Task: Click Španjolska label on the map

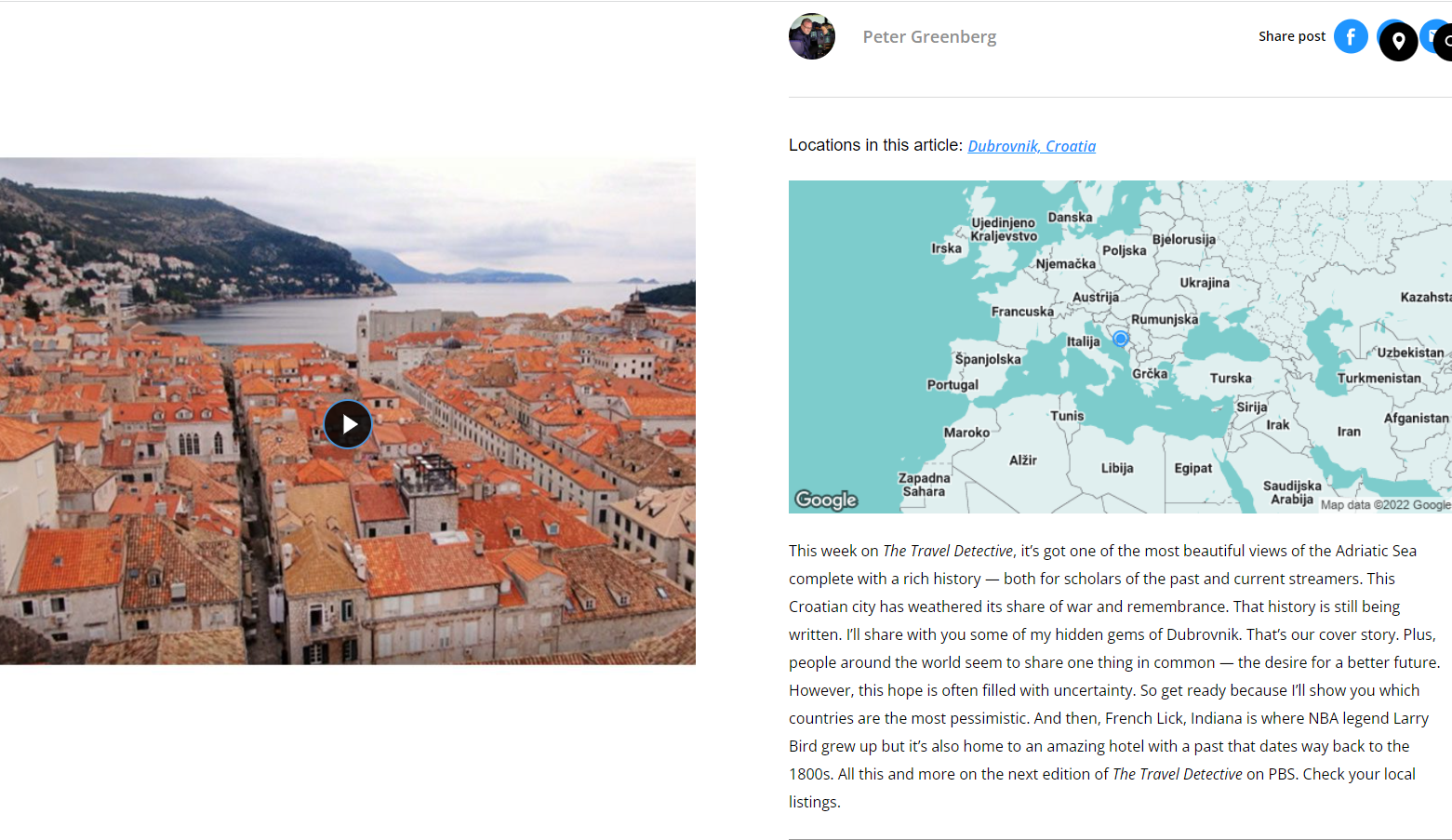Action: click(988, 359)
